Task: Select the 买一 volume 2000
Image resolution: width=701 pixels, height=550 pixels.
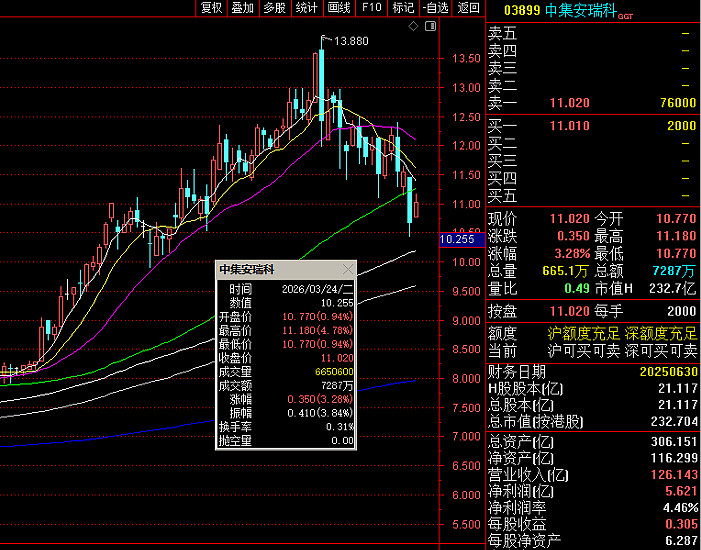Action: [682, 126]
